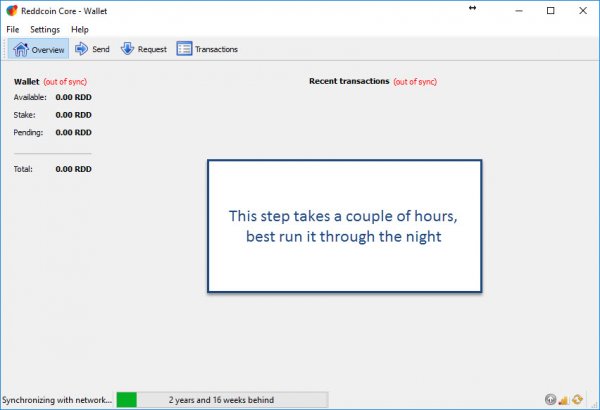600x410 pixels.
Task: Maximize the Reddcoin Core window
Action: pyautogui.click(x=551, y=11)
